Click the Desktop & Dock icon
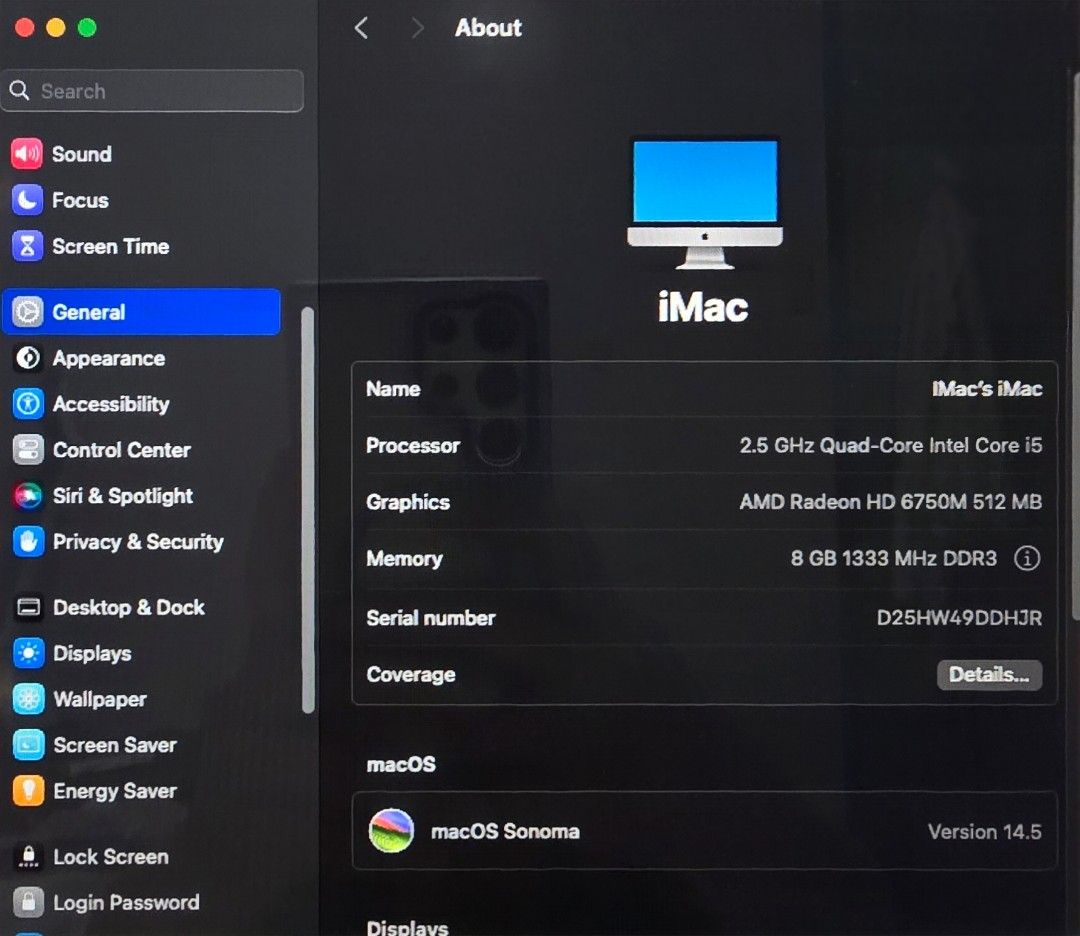The width and height of the screenshot is (1080, 936). coord(28,607)
